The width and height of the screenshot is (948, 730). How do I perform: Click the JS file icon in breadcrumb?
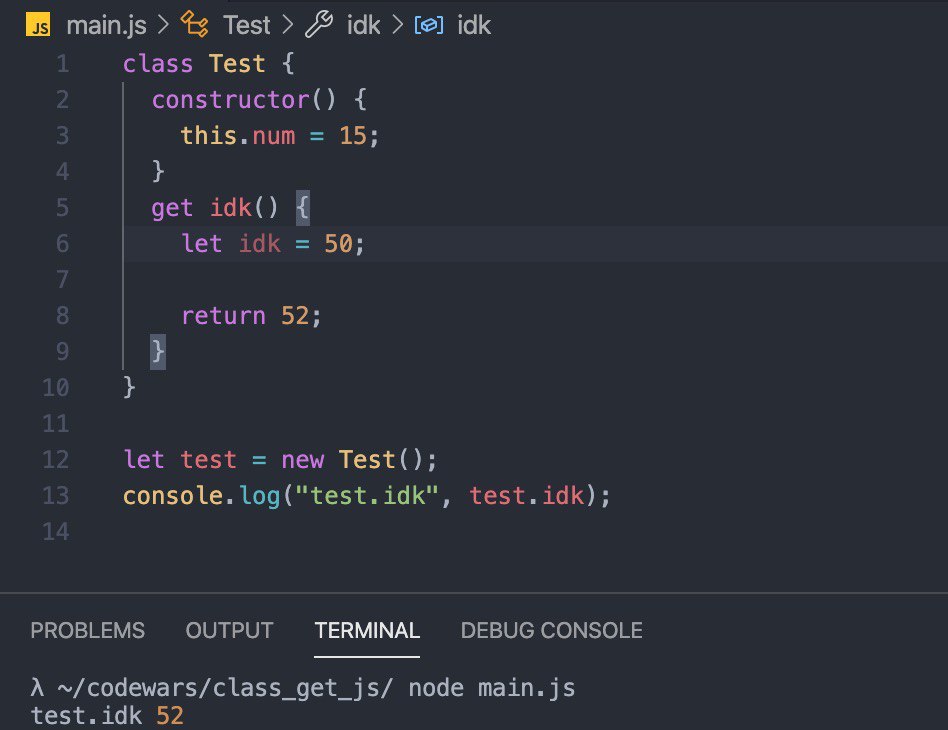point(38,25)
